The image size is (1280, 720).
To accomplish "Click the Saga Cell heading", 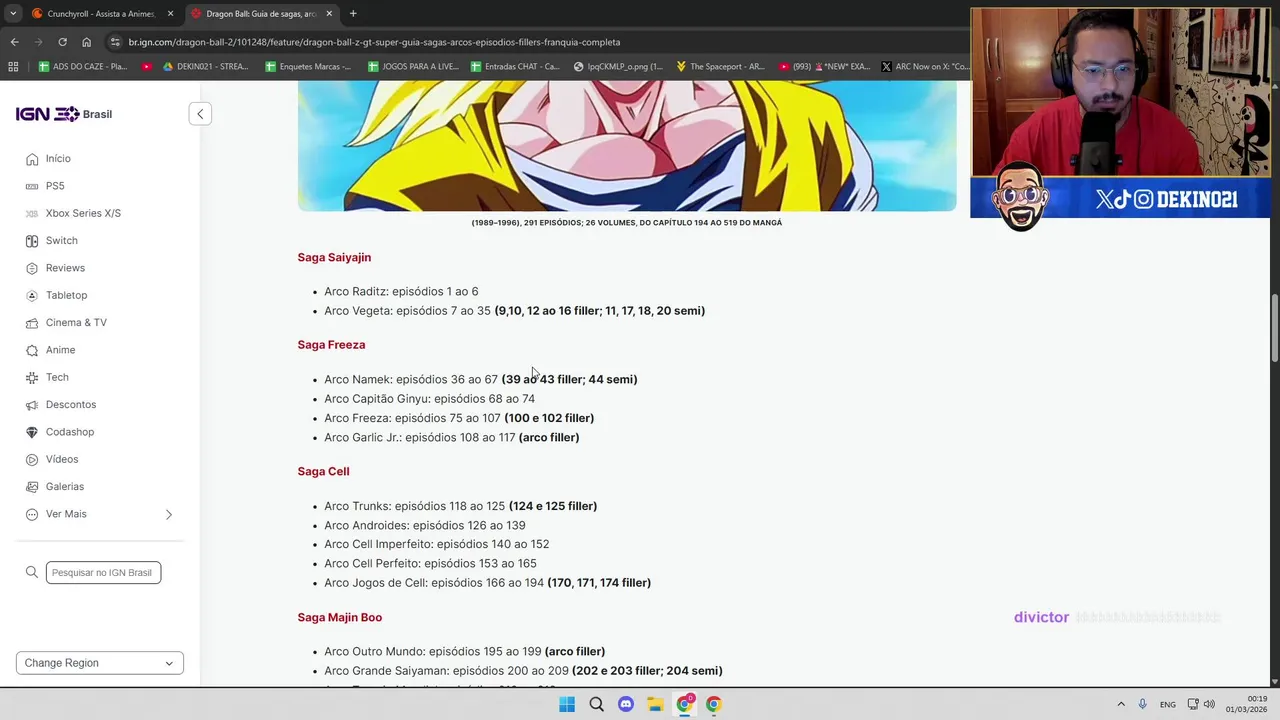I will pyautogui.click(x=323, y=471).
